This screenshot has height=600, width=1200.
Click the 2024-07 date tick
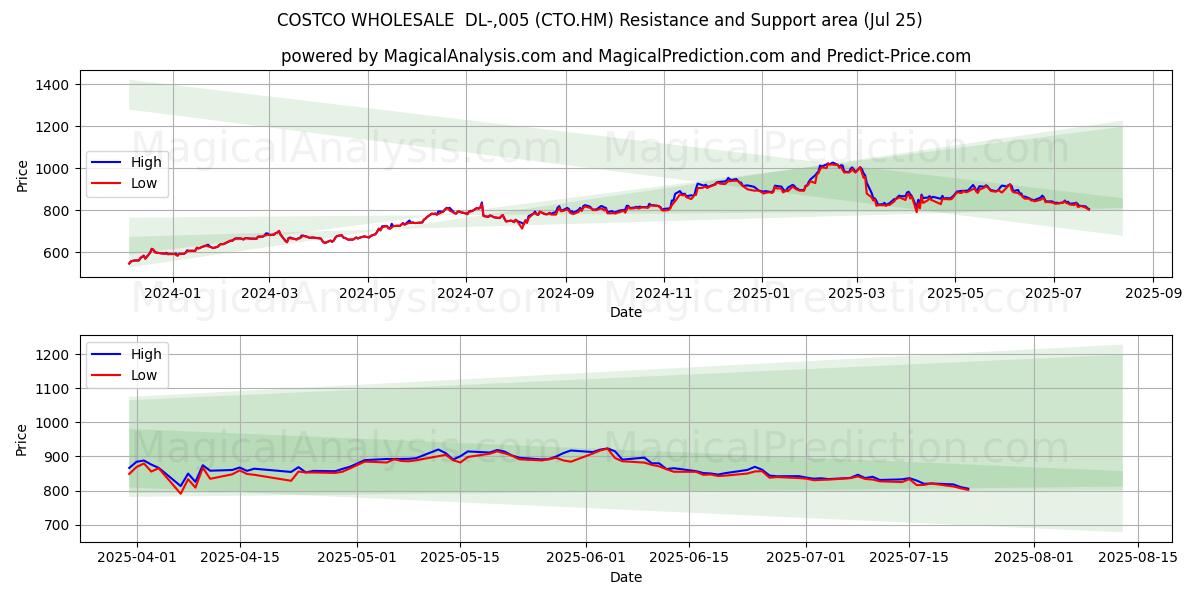tap(465, 292)
